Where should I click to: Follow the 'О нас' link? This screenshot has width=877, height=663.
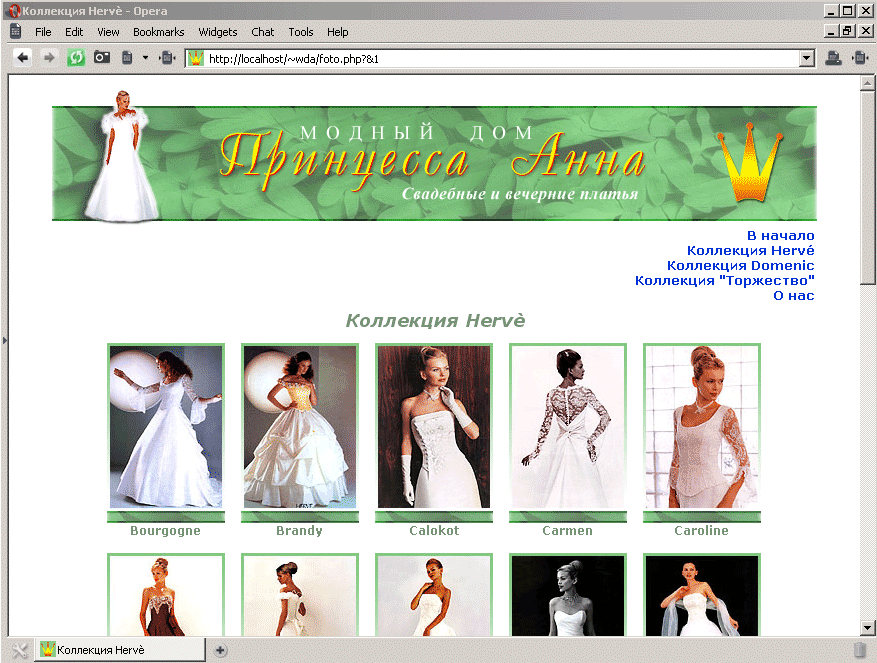794,296
